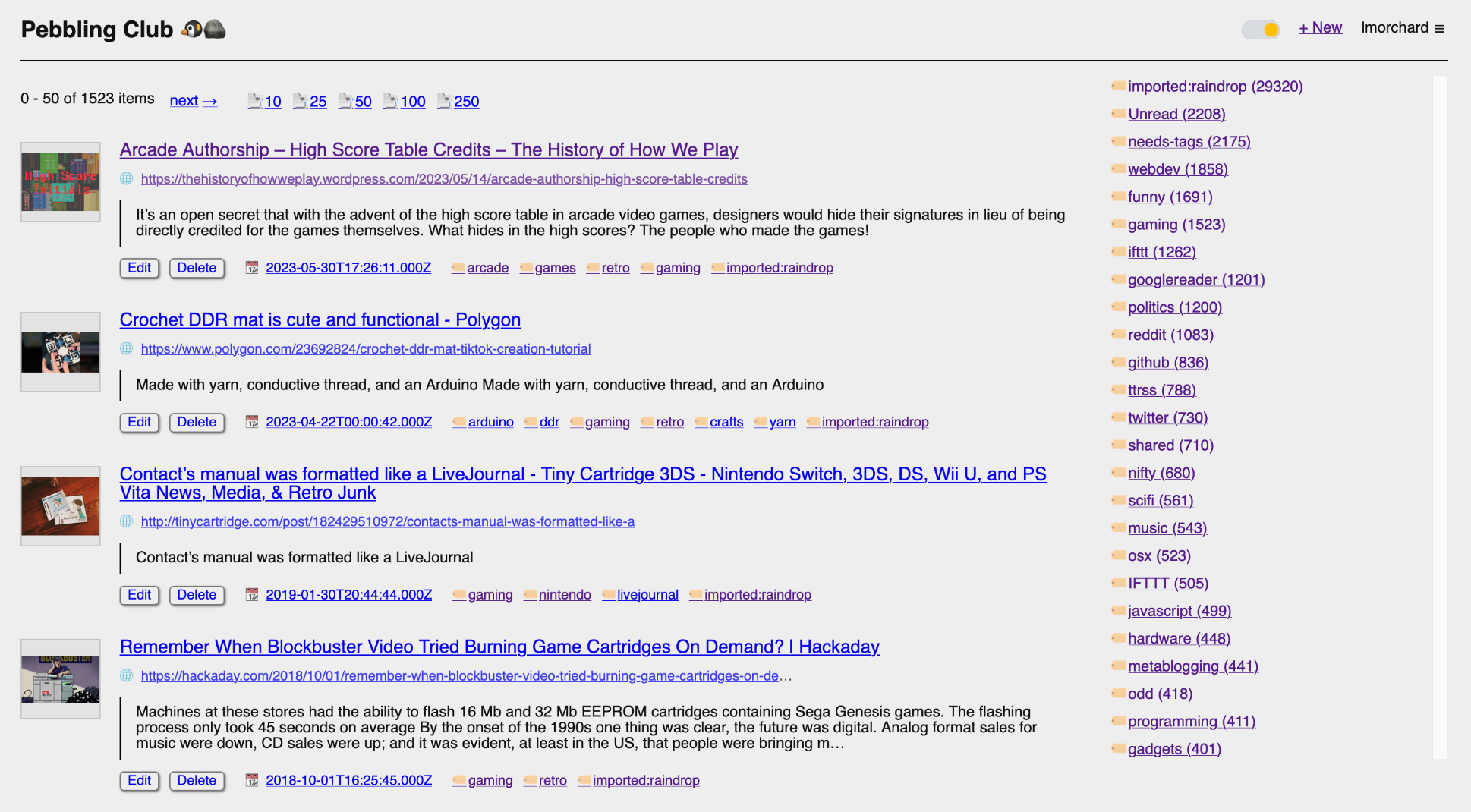Open the lmorchard user menu

click(x=1402, y=28)
